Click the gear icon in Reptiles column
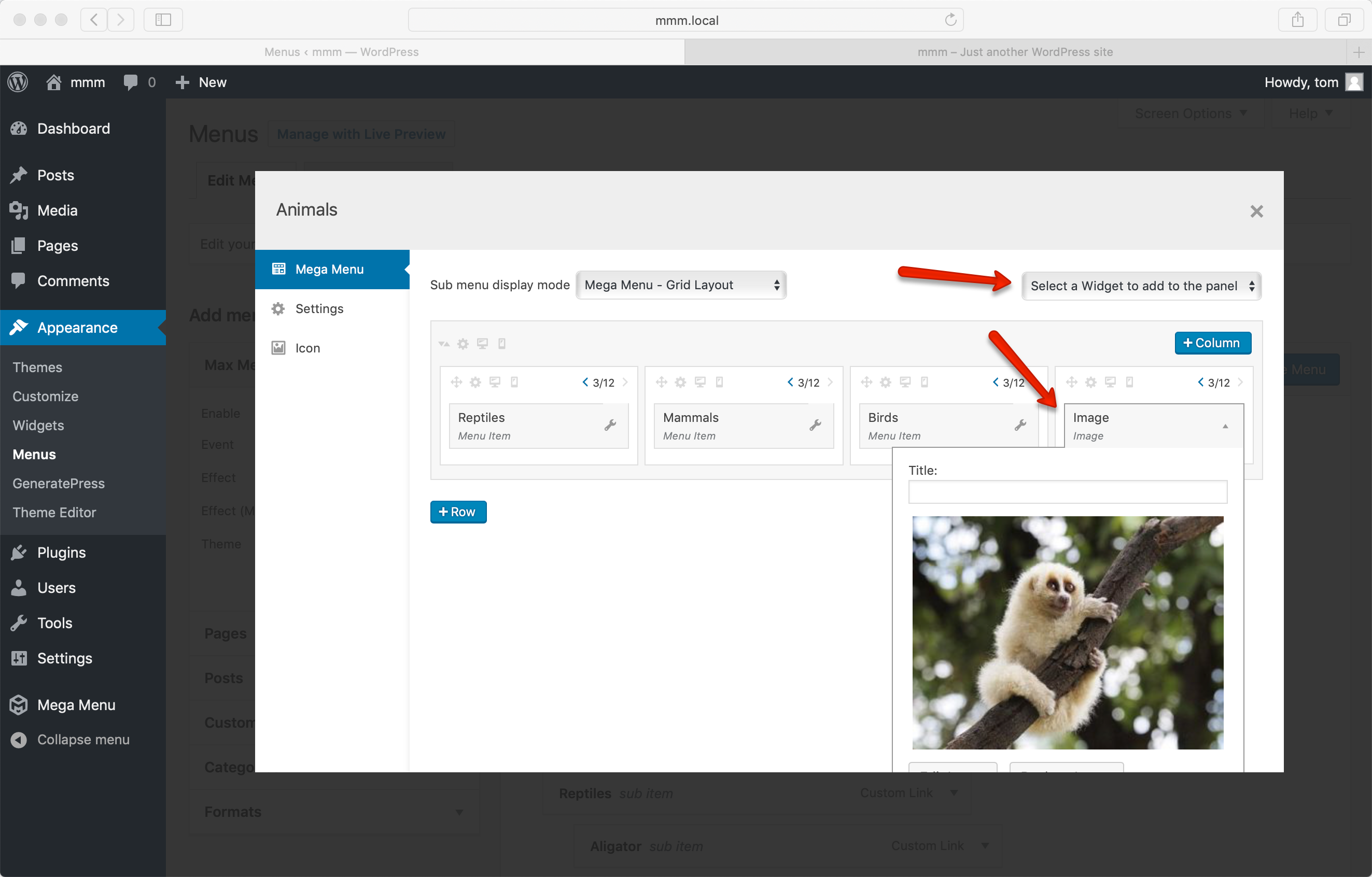Image resolution: width=1372 pixels, height=877 pixels. (x=475, y=382)
